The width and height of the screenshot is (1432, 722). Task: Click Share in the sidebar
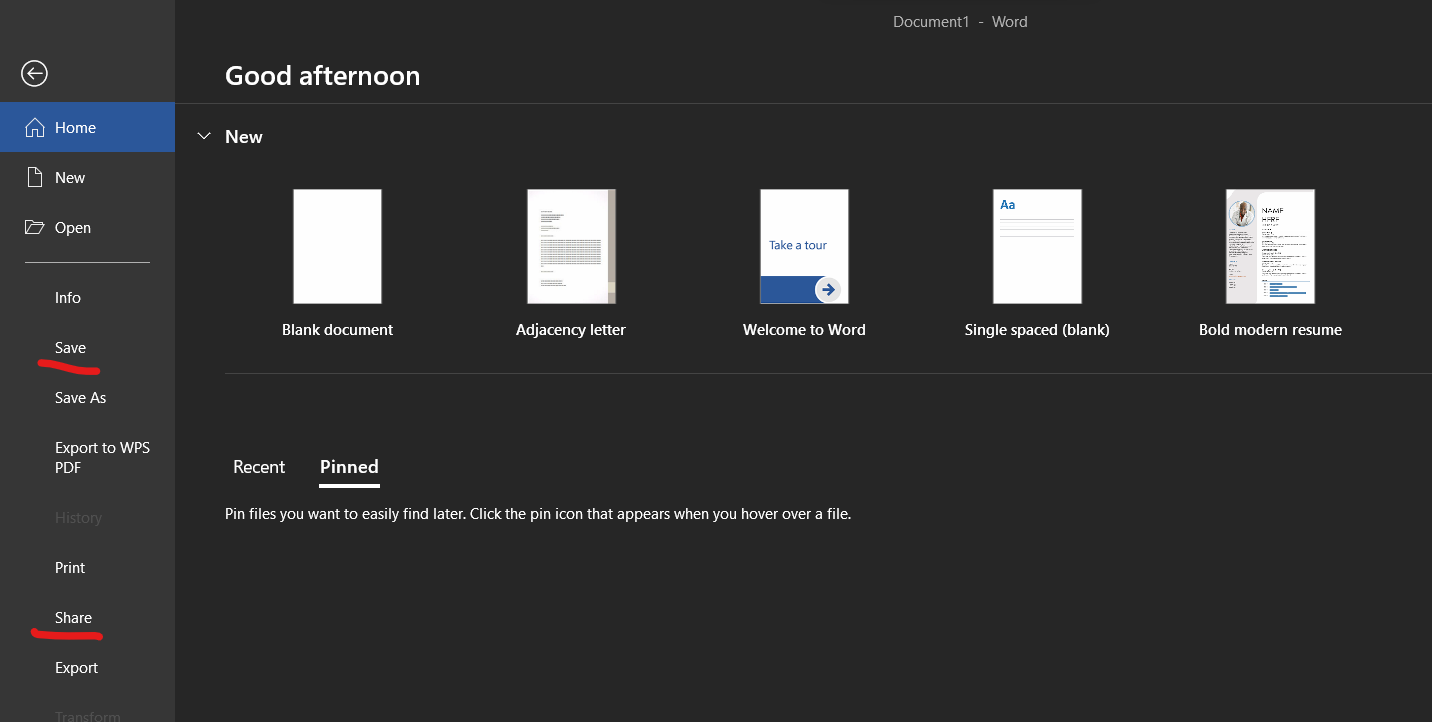[x=73, y=618]
